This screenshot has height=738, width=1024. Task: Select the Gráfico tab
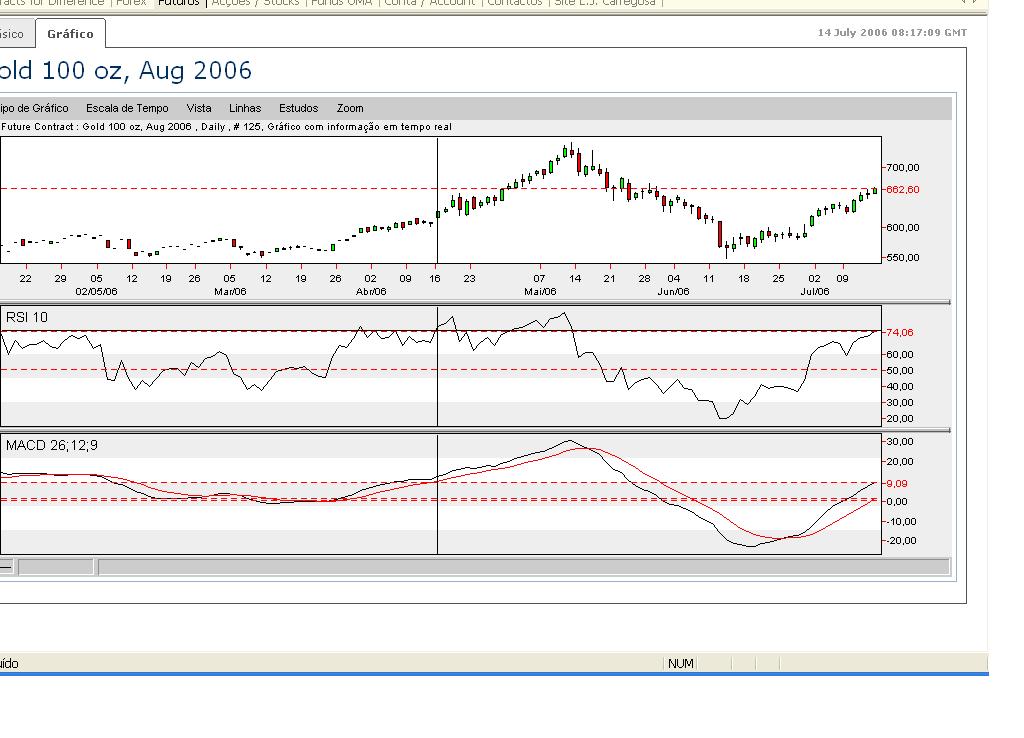coord(70,34)
